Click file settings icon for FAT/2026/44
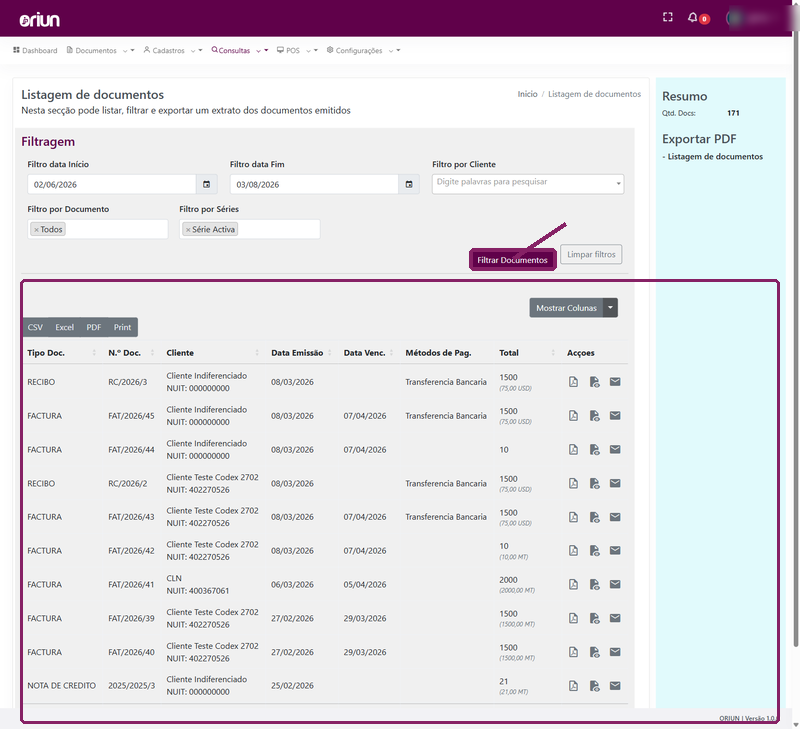 (594, 449)
